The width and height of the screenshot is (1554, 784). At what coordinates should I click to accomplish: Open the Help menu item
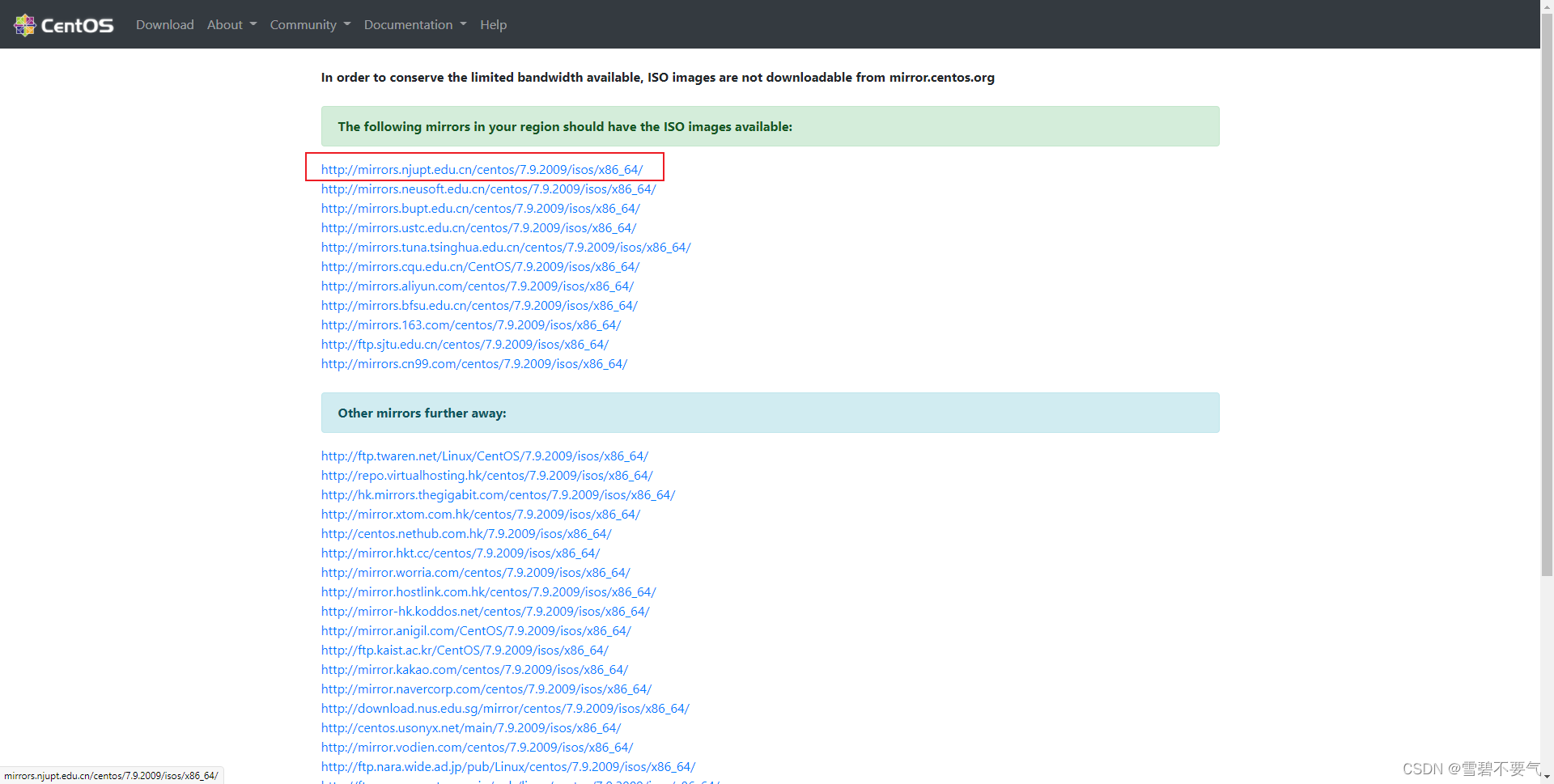[x=494, y=25]
